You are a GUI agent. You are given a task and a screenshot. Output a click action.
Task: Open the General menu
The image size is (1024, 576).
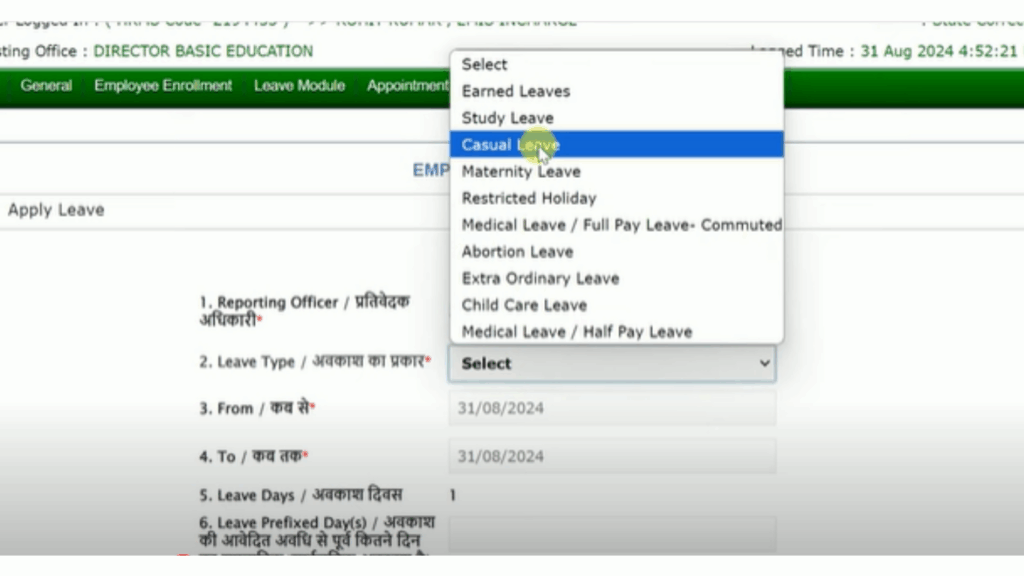coord(46,86)
